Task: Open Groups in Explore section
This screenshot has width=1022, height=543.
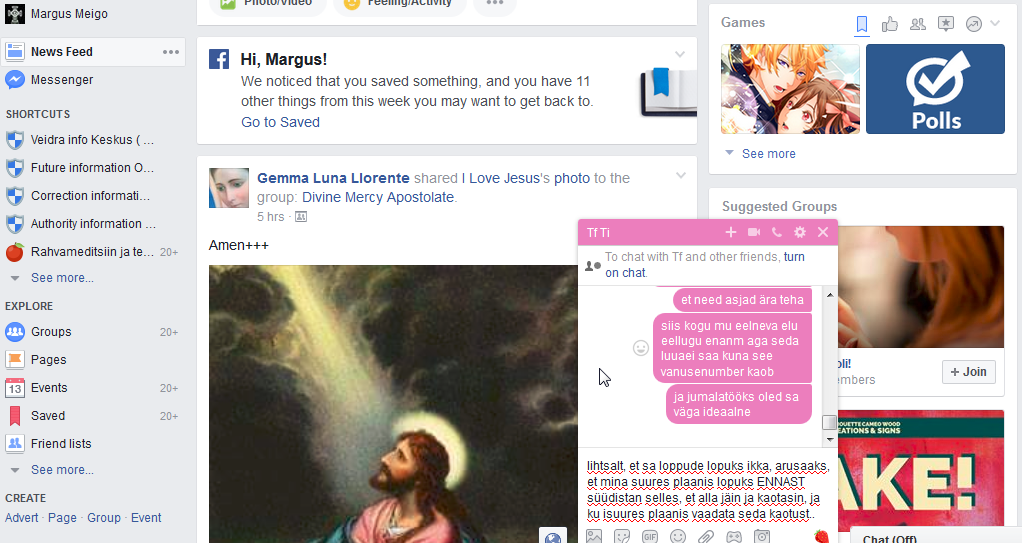Action: pos(51,332)
